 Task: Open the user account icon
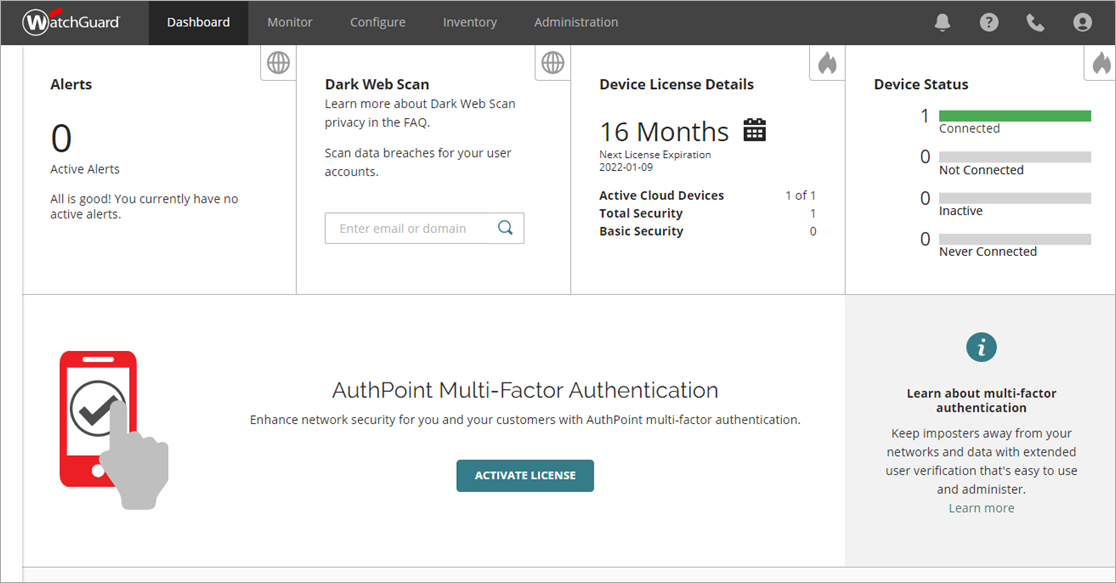[x=1082, y=21]
